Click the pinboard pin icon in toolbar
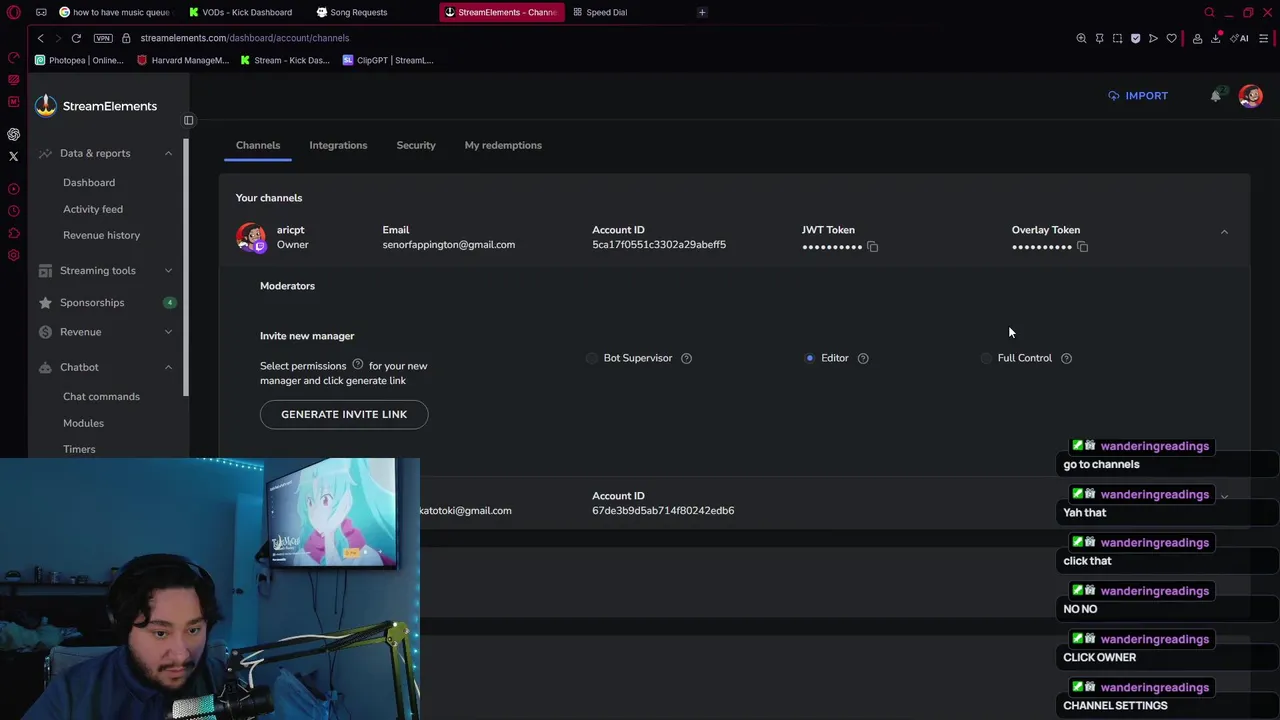Screen dimensions: 1280x720 click(1099, 38)
